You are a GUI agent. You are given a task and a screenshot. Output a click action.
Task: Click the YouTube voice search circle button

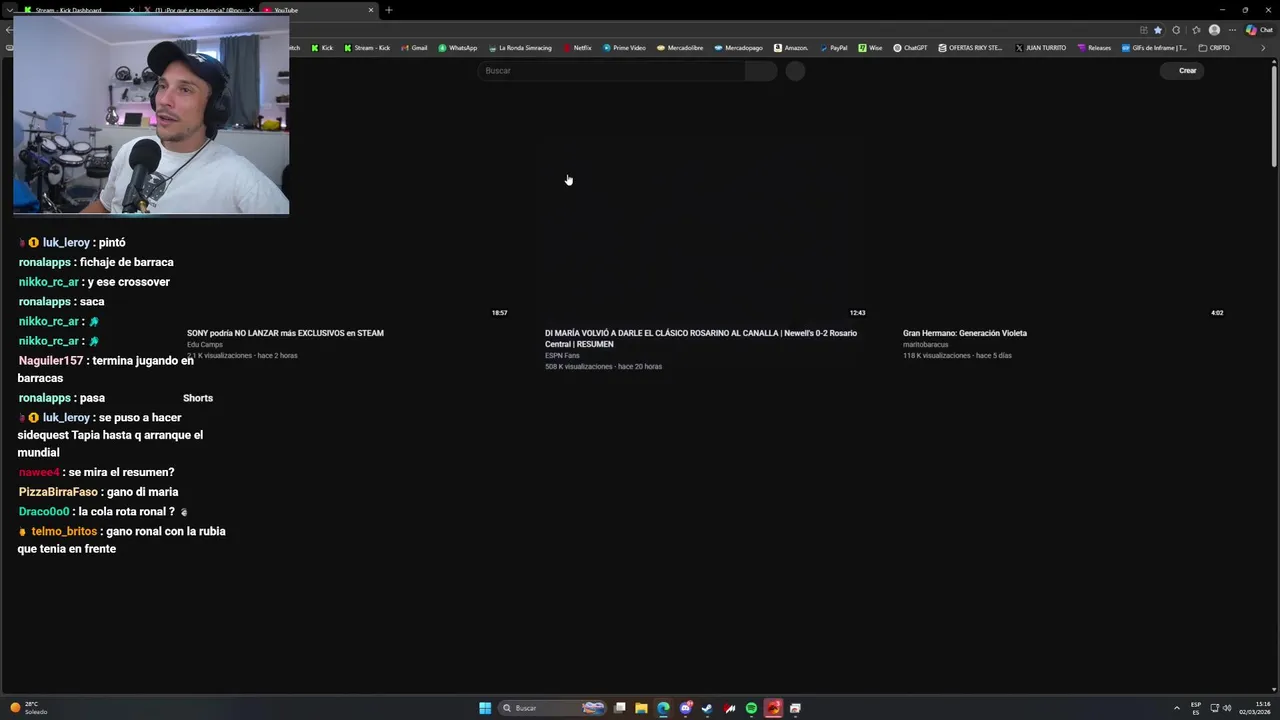click(x=795, y=71)
